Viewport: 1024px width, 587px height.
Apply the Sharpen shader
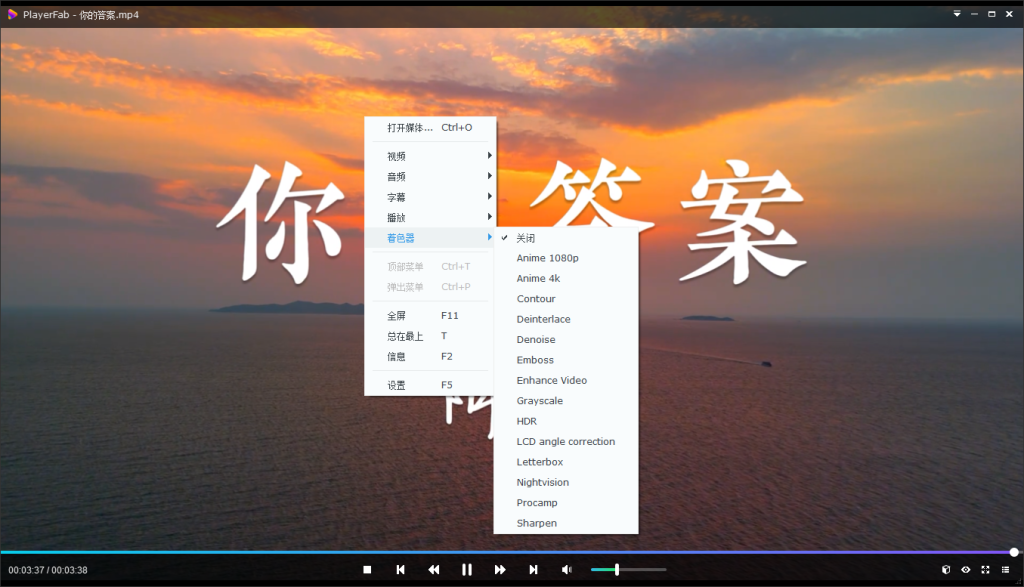pos(536,522)
